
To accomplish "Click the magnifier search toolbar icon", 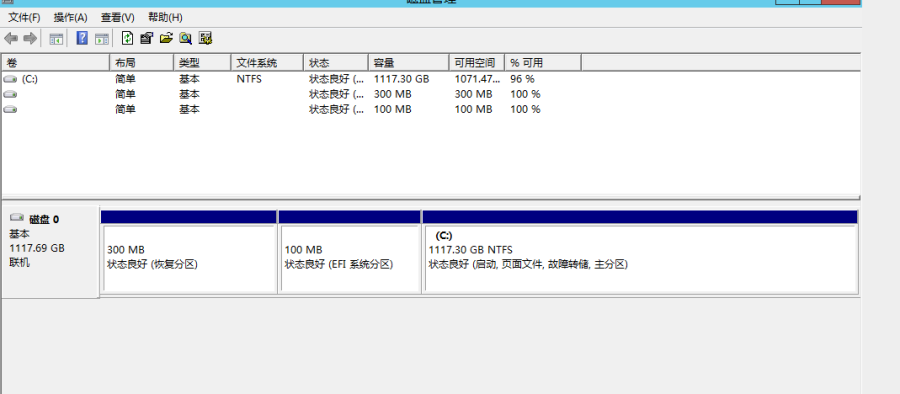I will [x=185, y=39].
